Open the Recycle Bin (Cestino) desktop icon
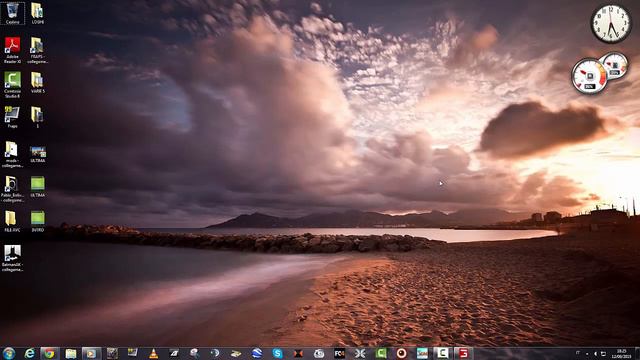This screenshot has width=640, height=360. pyautogui.click(x=13, y=13)
